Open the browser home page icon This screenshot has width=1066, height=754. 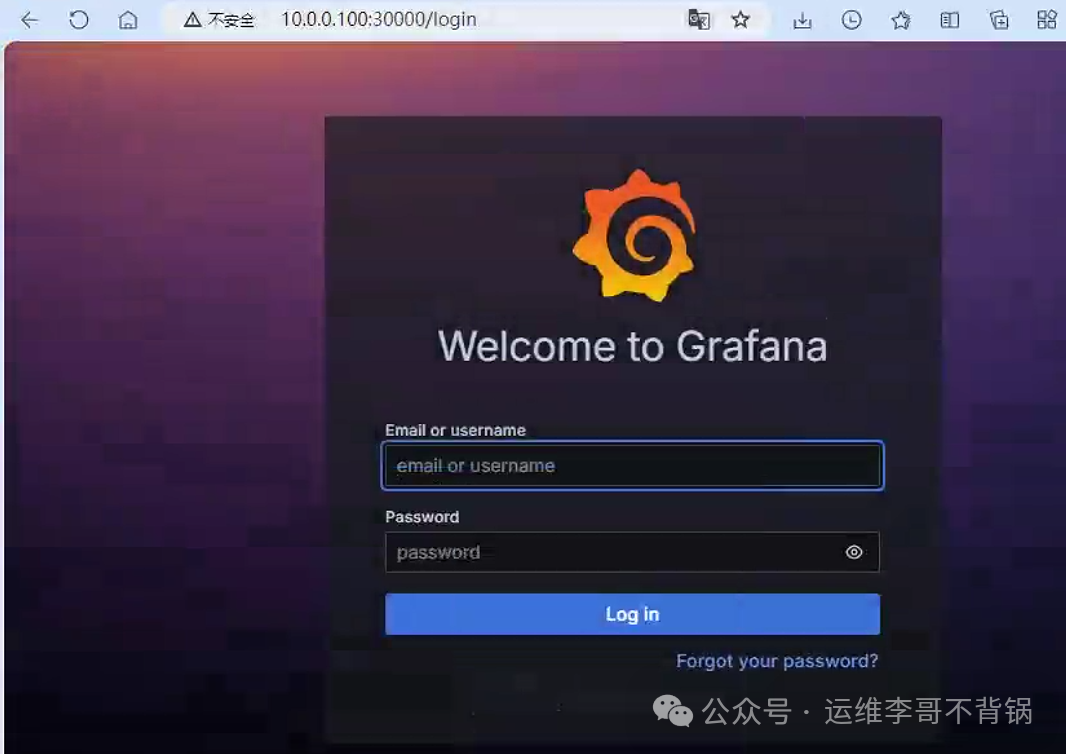click(128, 20)
